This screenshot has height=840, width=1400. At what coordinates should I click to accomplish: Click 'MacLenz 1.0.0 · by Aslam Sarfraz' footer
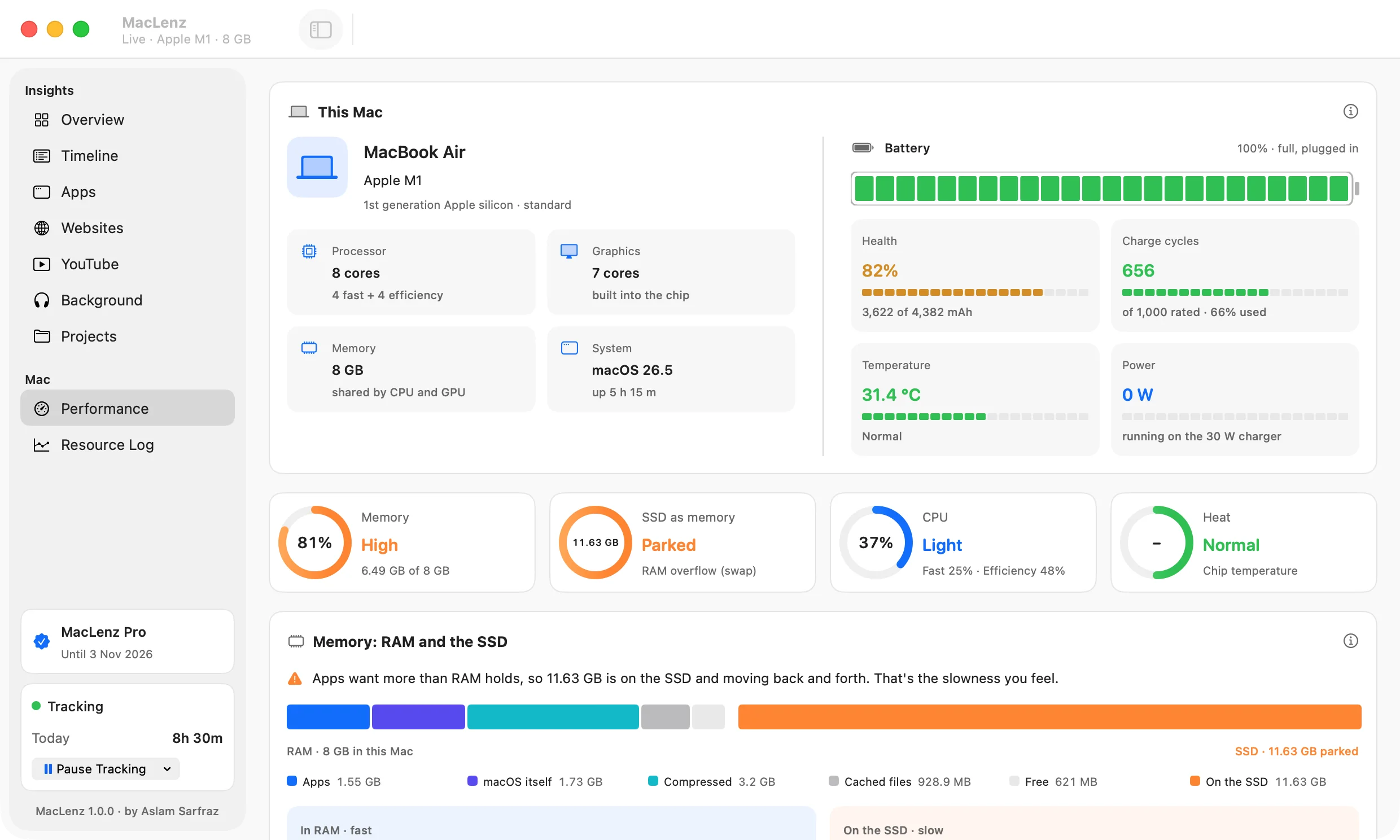[x=128, y=811]
